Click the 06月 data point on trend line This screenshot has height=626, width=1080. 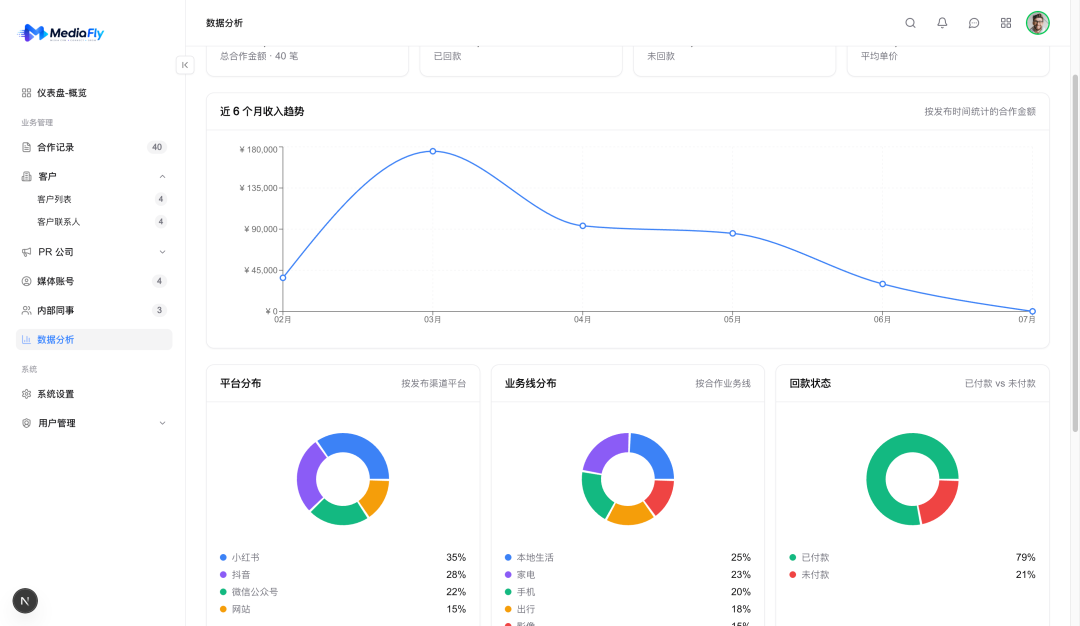[x=882, y=284]
